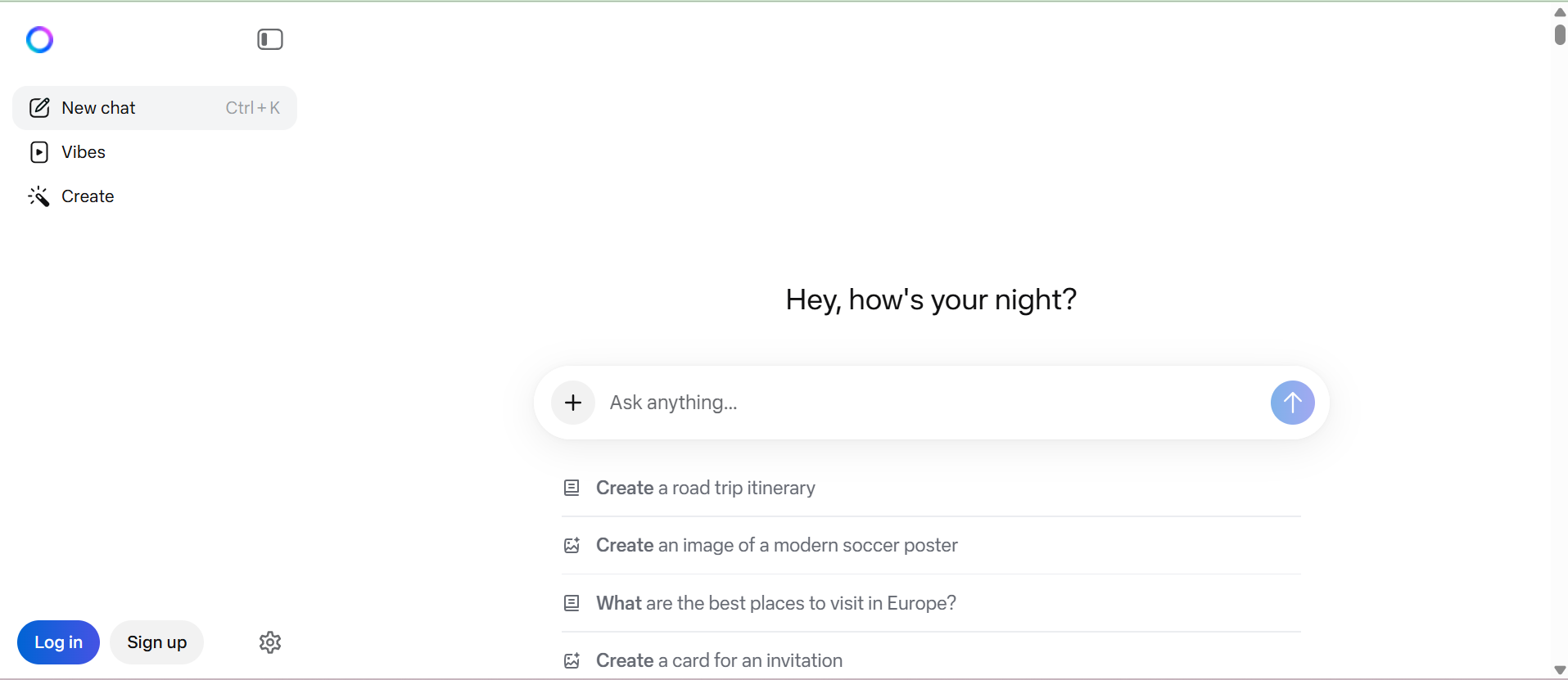1568x680 pixels.
Task: Click the pencil icon beside New chat
Action: (39, 108)
